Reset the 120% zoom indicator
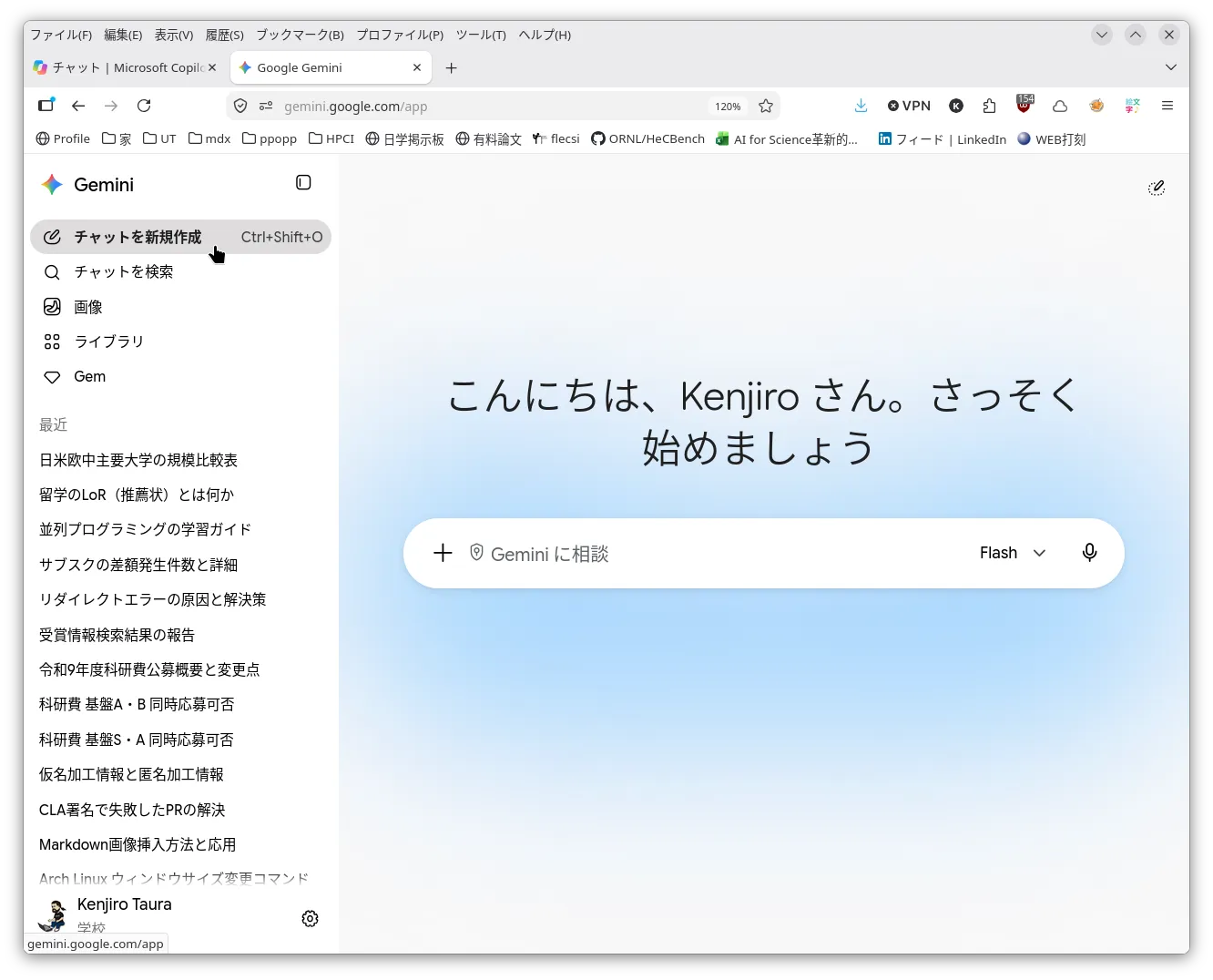Image resolution: width=1213 pixels, height=980 pixels. click(728, 107)
